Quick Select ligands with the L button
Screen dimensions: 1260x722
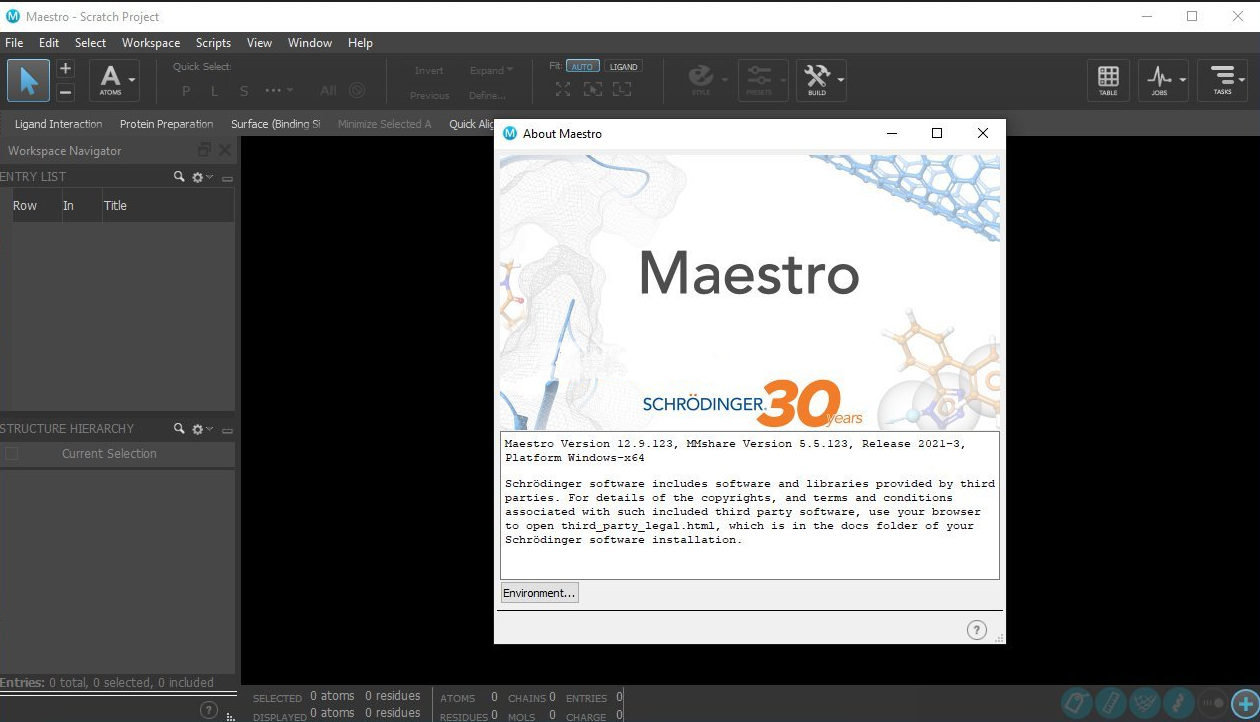(214, 91)
